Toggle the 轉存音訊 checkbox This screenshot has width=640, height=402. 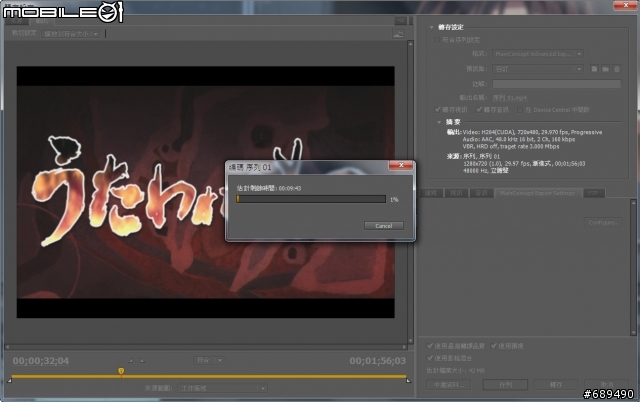pos(479,109)
